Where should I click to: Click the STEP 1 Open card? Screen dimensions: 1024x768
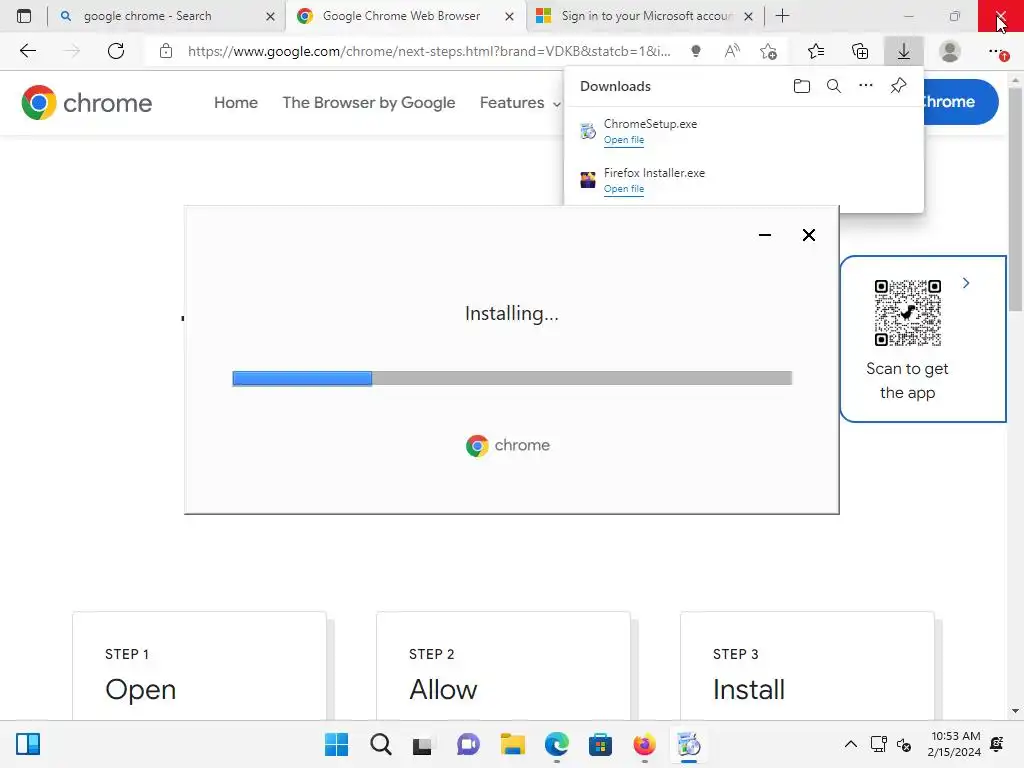coord(199,666)
